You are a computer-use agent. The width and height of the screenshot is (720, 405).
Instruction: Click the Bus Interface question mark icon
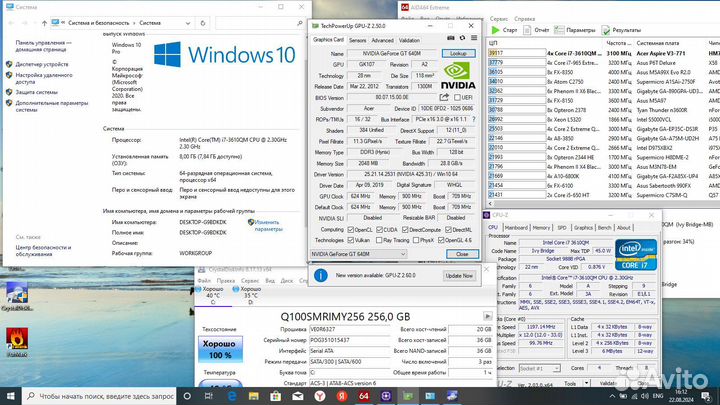click(473, 119)
